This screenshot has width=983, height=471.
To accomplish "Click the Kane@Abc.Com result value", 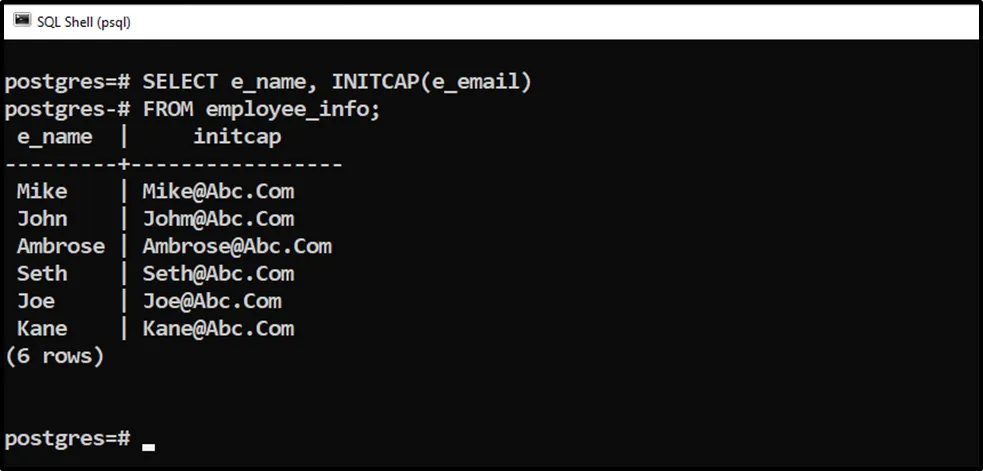I will 218,328.
